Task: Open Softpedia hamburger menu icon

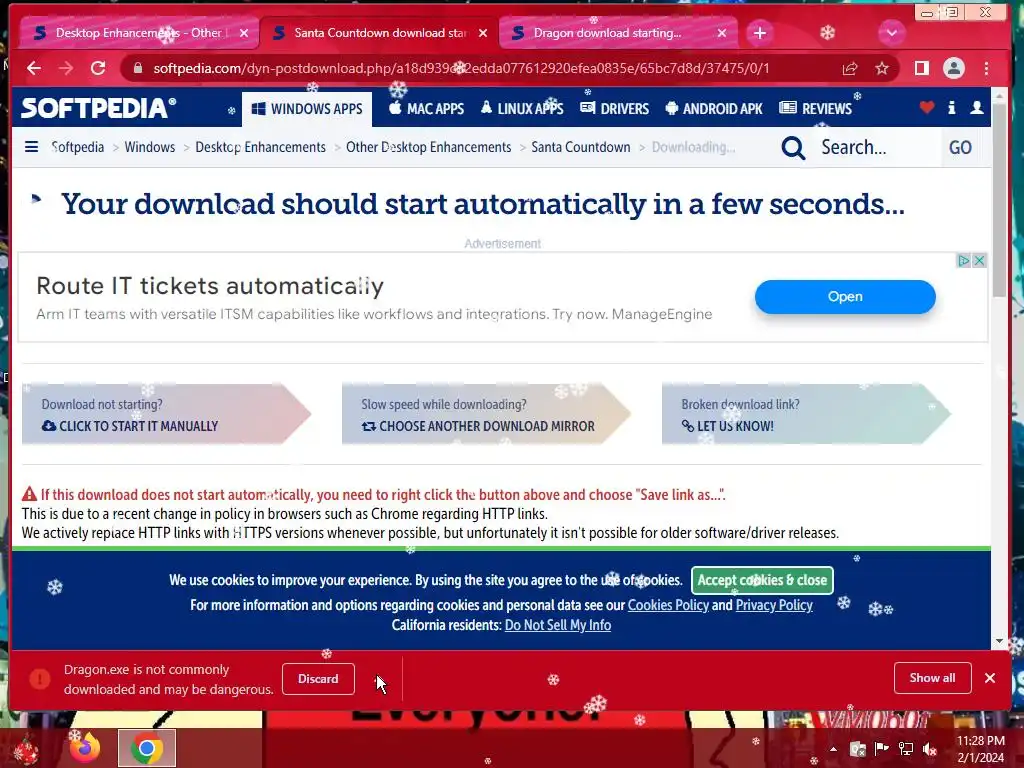Action: click(31, 147)
